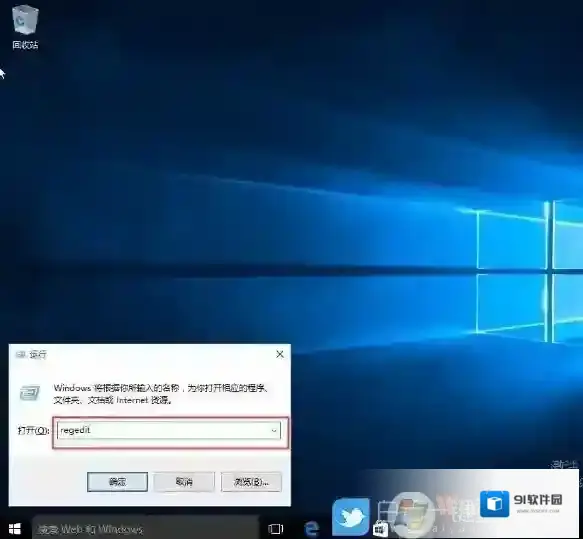Click the regedit text field in Run
The image size is (583, 539).
pyautogui.click(x=169, y=430)
